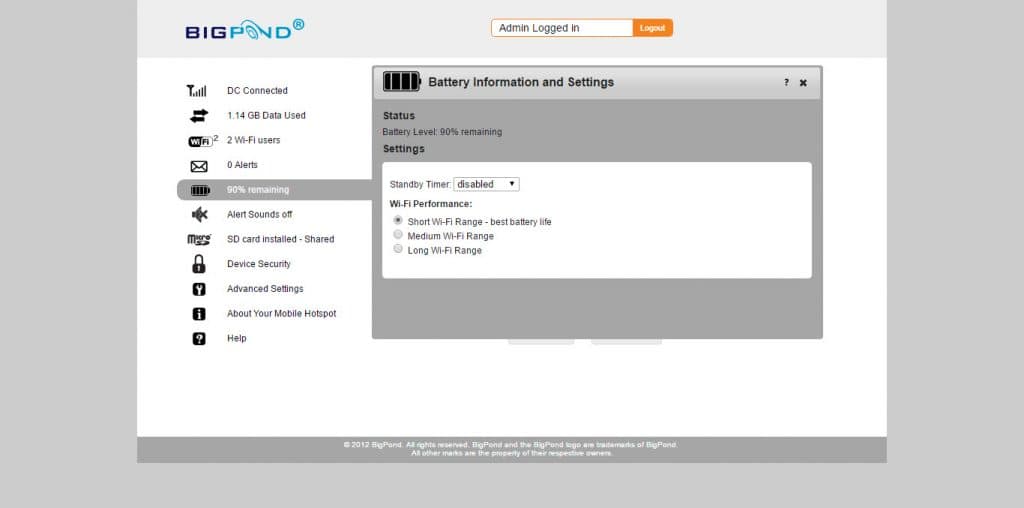The image size is (1024, 508).
Task: Click the Admin Logged in field
Action: click(x=562, y=28)
